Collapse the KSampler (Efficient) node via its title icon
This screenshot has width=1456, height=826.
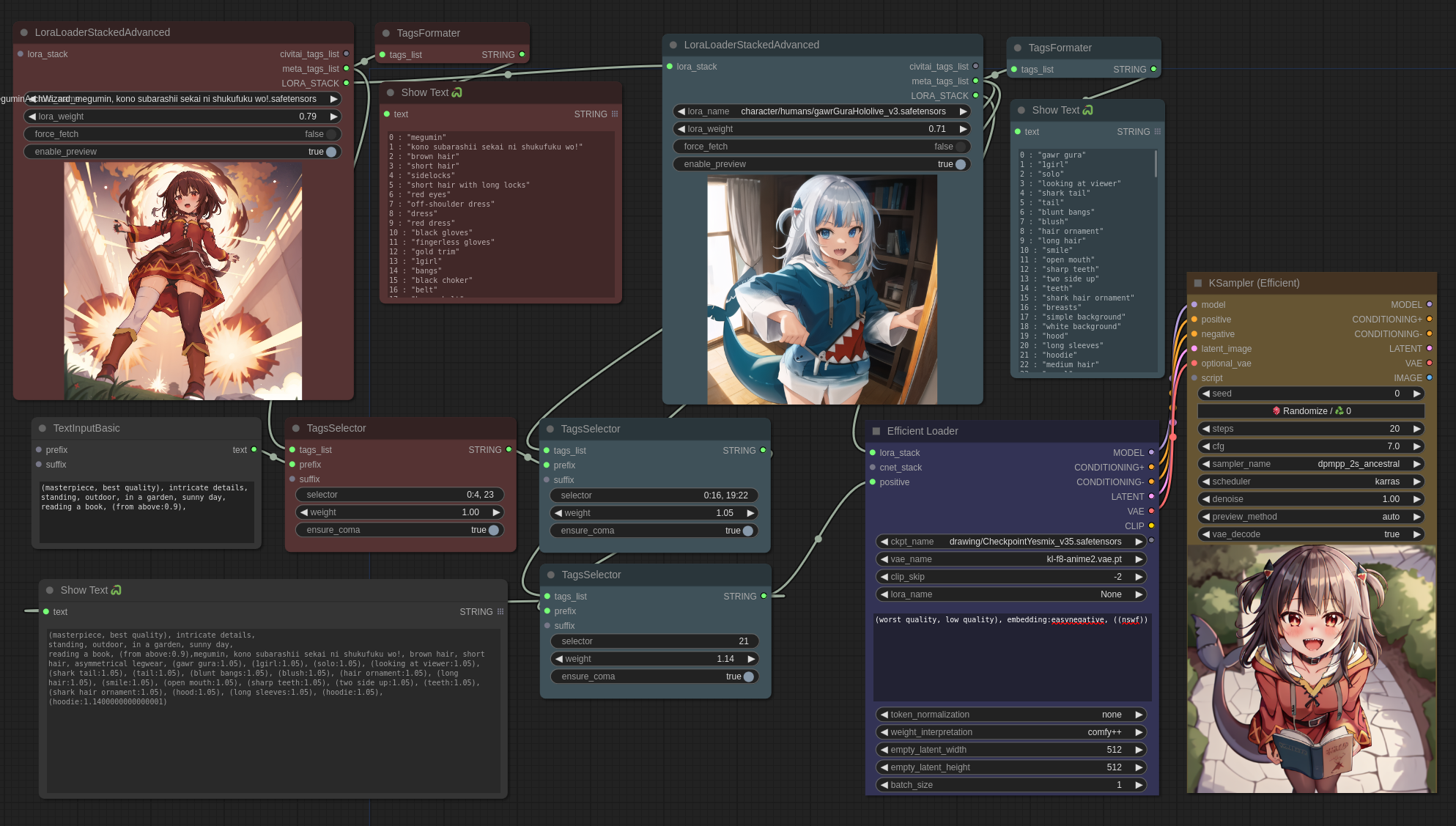pos(1198,283)
